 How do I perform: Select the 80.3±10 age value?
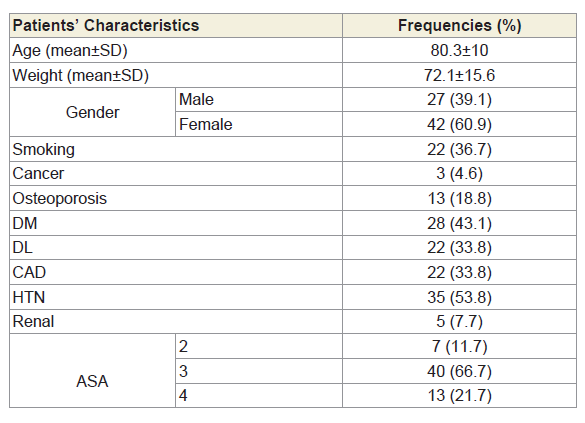coord(459,50)
